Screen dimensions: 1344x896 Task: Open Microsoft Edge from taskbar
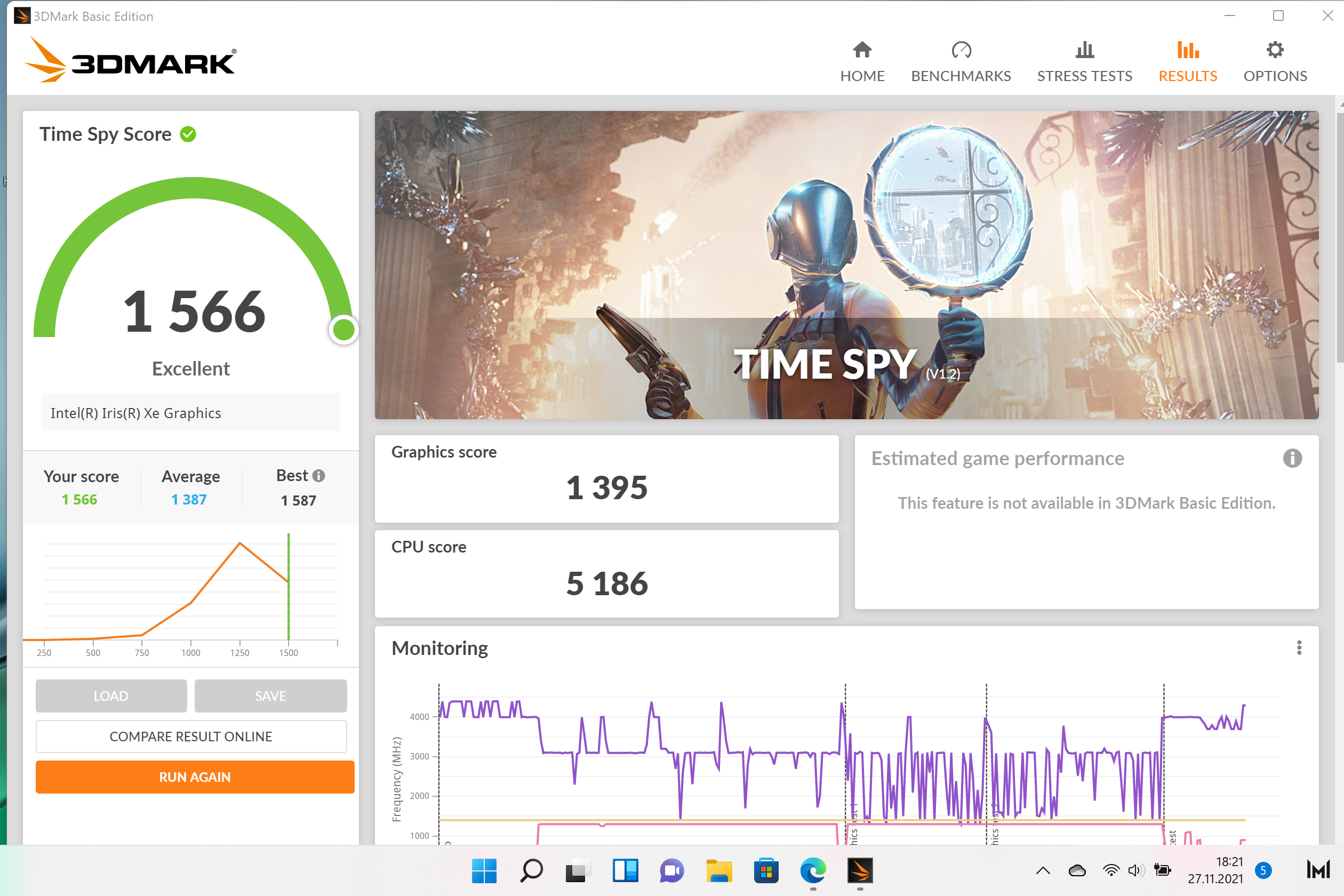(x=813, y=870)
